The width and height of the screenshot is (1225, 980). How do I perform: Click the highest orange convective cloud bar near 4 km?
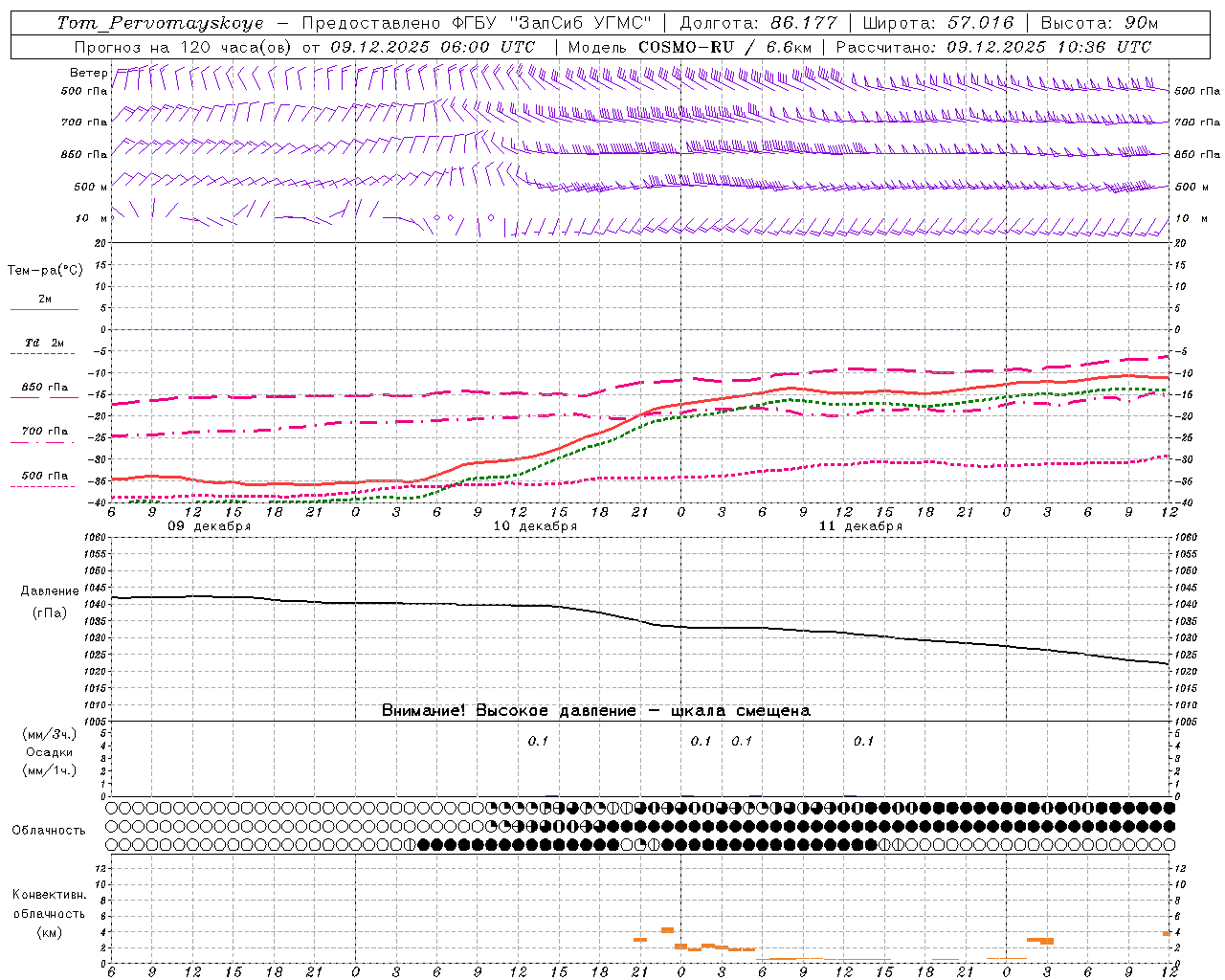coord(667,930)
